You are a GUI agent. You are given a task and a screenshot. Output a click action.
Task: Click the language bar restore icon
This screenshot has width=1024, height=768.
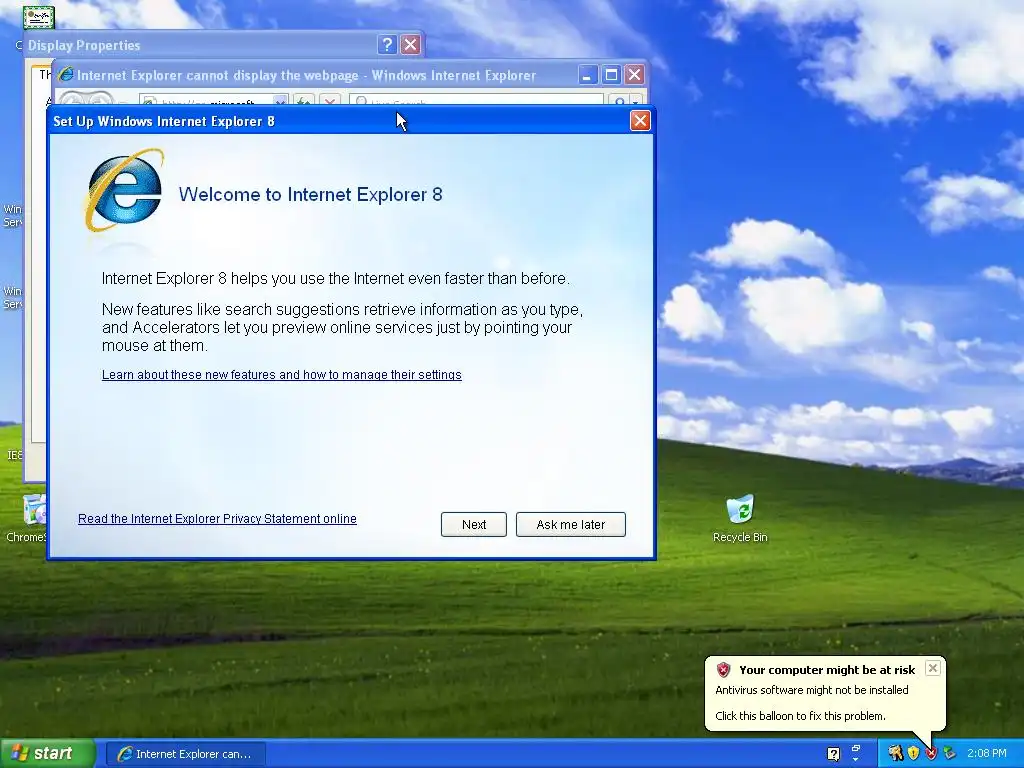pos(856,748)
